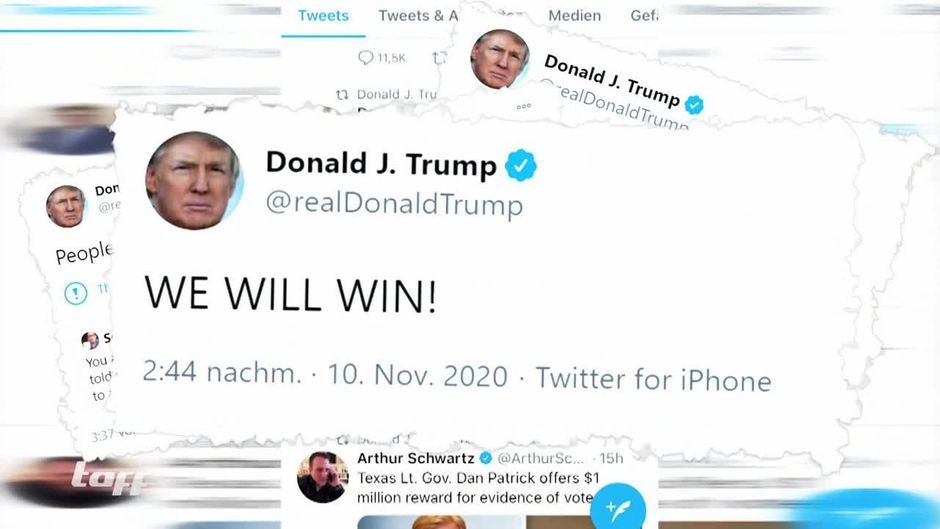This screenshot has height=529, width=940.
Task: Select the Tweets & Antworten tab
Action: (x=418, y=16)
